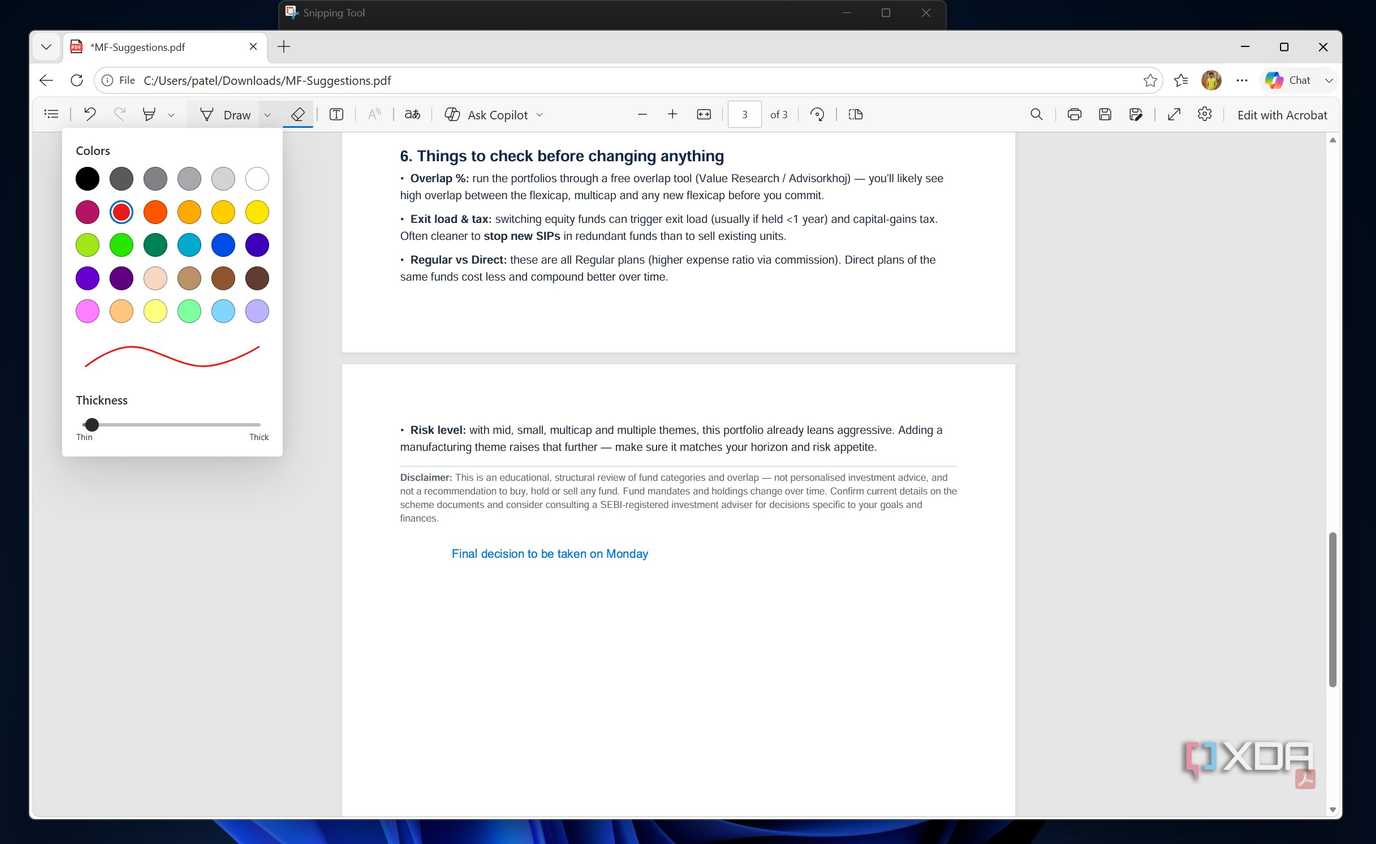
Task: Switch the page view layout
Action: 855,114
